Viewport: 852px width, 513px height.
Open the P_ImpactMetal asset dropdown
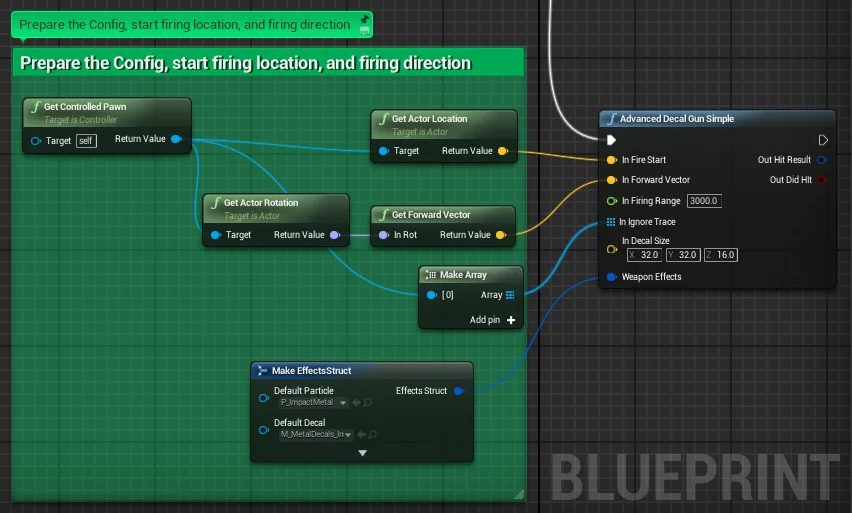coord(314,403)
